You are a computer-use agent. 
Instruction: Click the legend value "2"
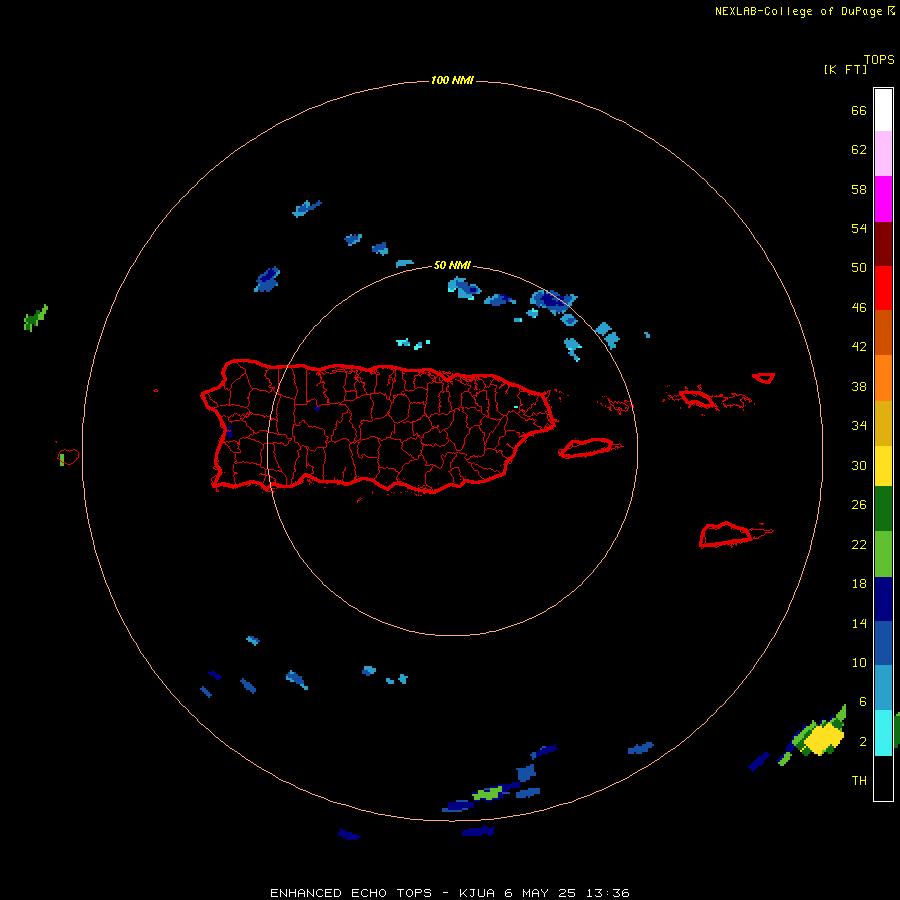point(862,742)
